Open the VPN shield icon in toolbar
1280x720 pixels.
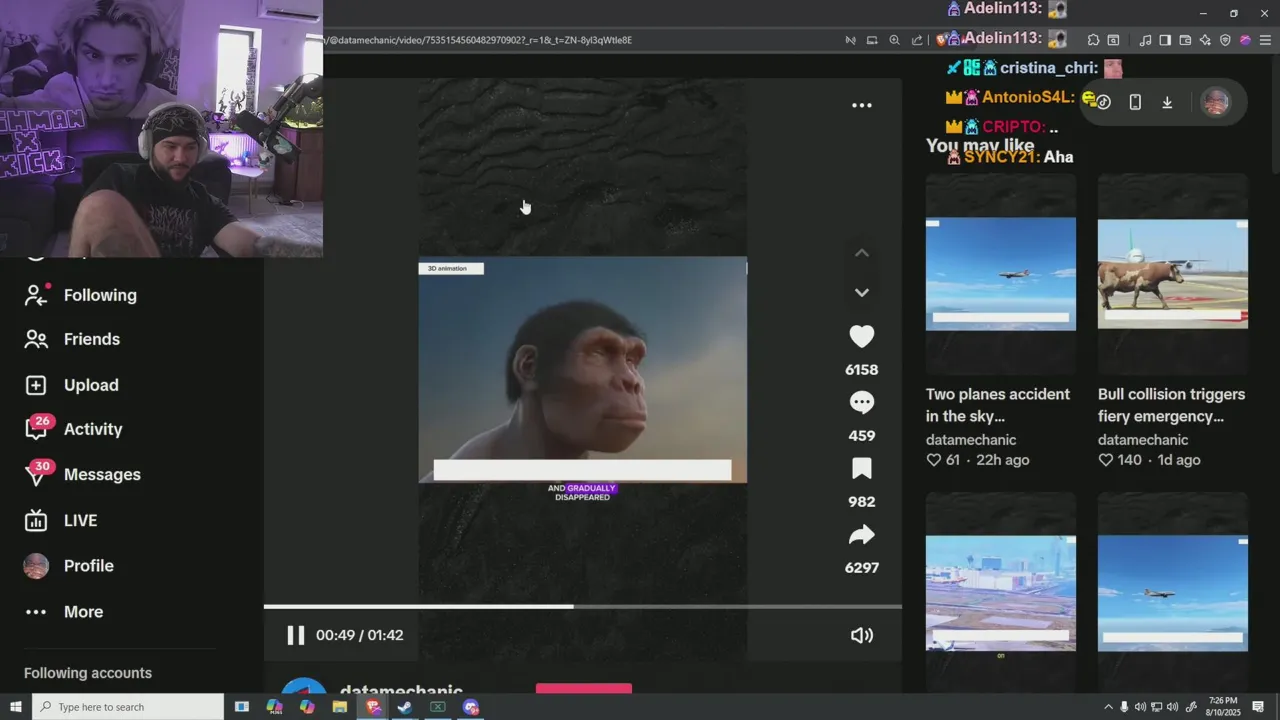coord(1225,40)
